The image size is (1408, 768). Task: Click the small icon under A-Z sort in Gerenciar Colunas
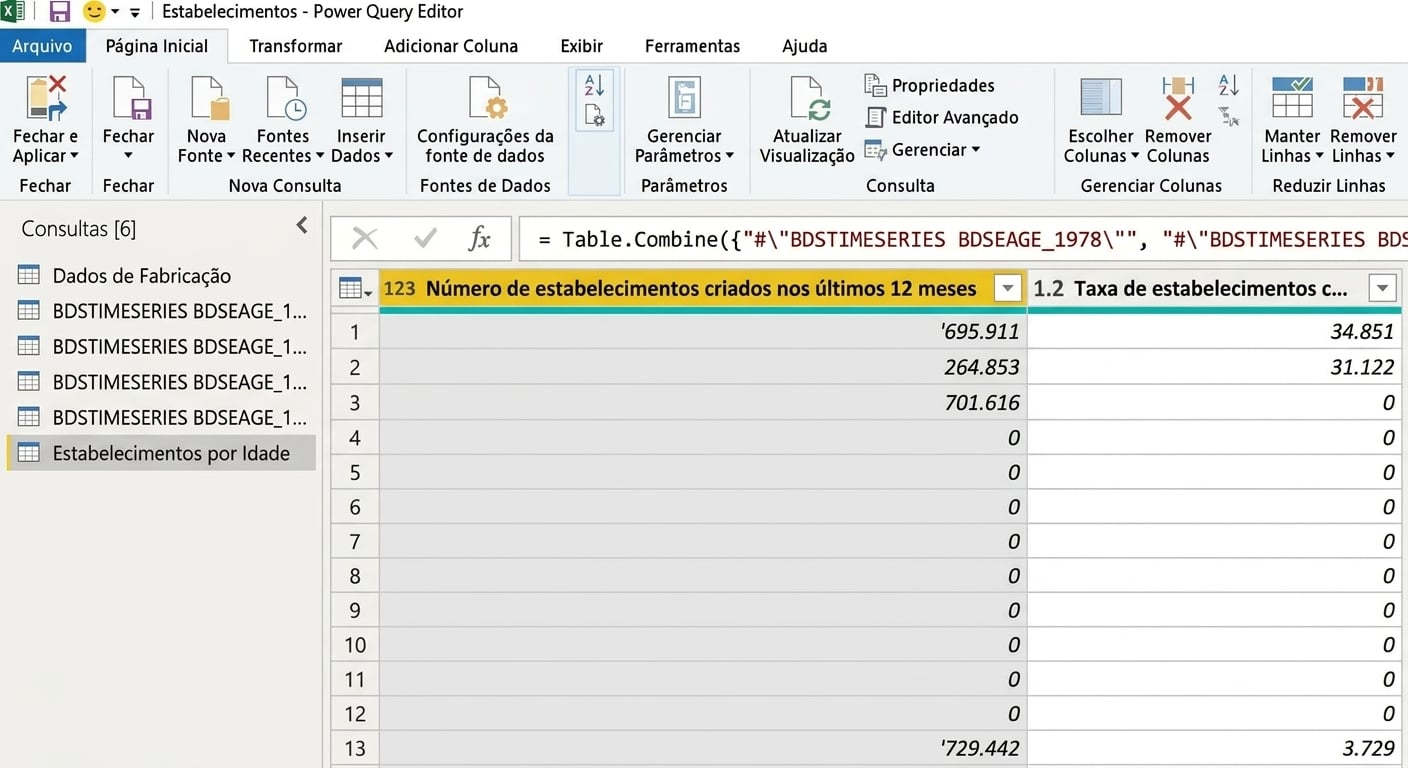coord(1229,116)
